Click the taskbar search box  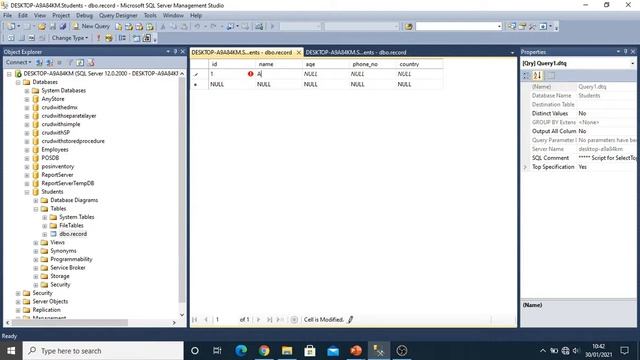103,351
